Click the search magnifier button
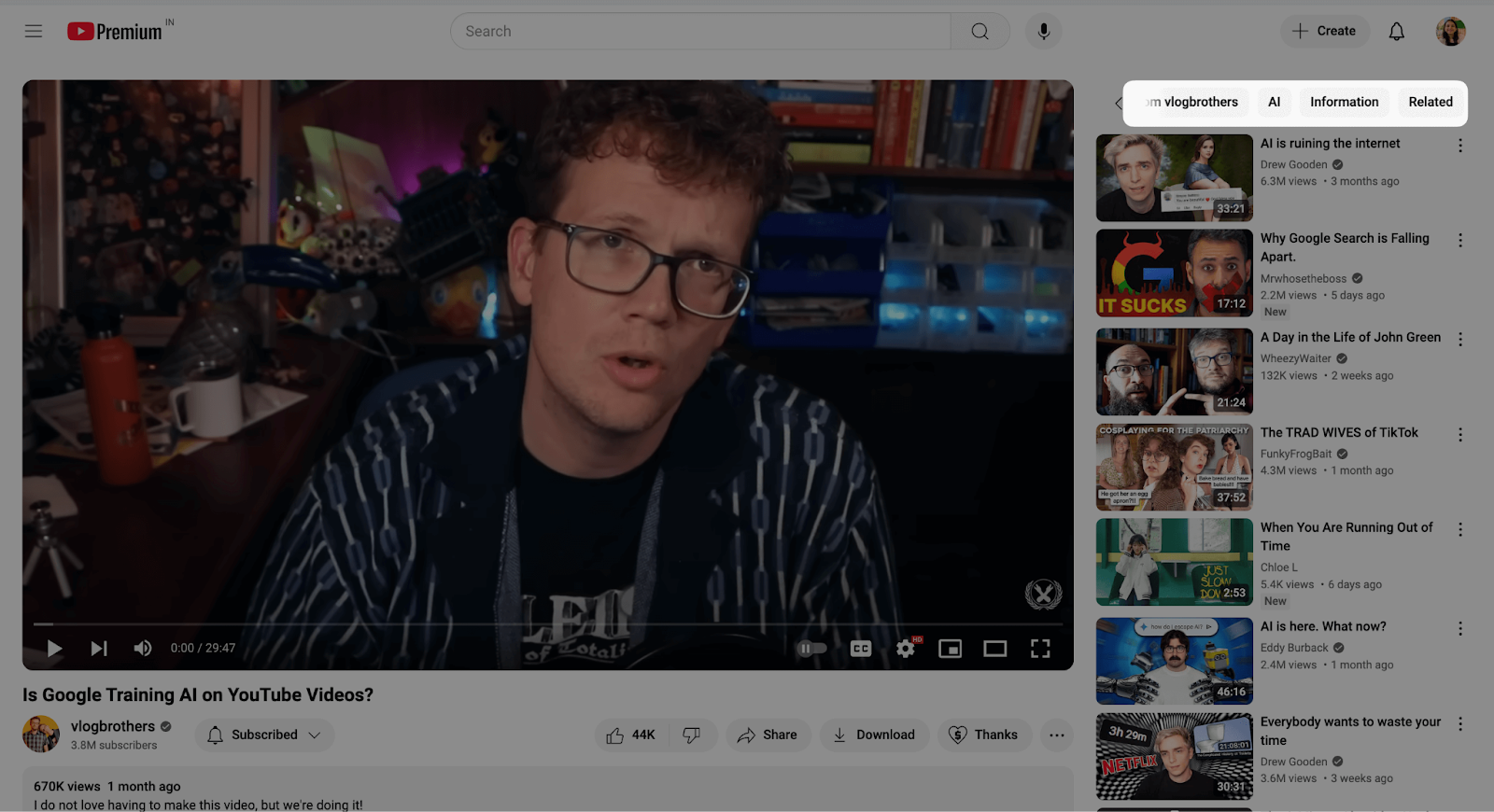The image size is (1494, 812). click(x=980, y=31)
